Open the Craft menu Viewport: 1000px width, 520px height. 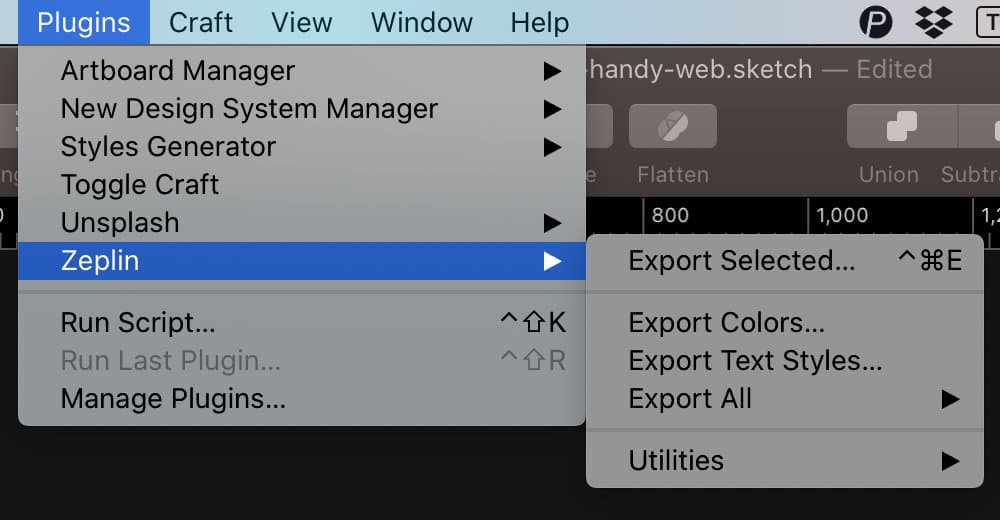tap(201, 22)
